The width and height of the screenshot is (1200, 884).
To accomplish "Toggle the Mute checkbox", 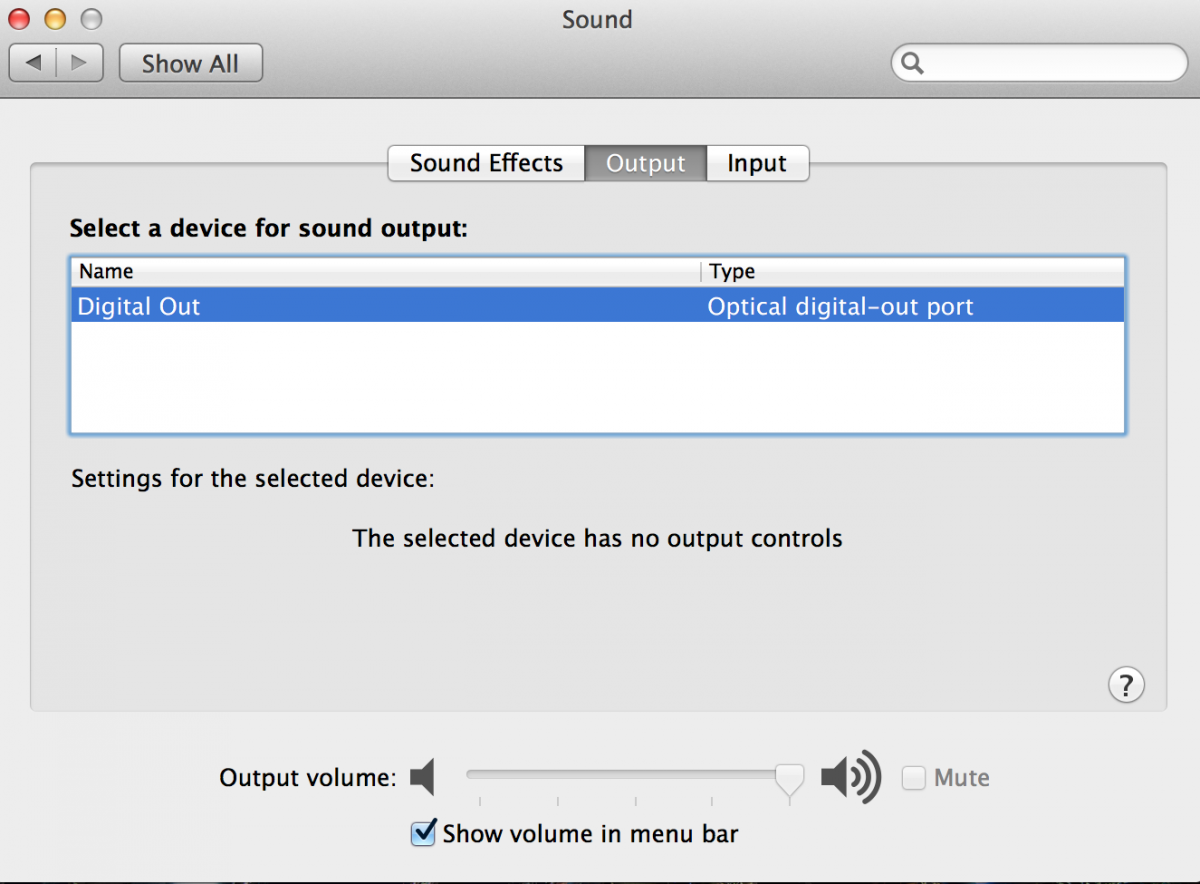I will (x=913, y=778).
